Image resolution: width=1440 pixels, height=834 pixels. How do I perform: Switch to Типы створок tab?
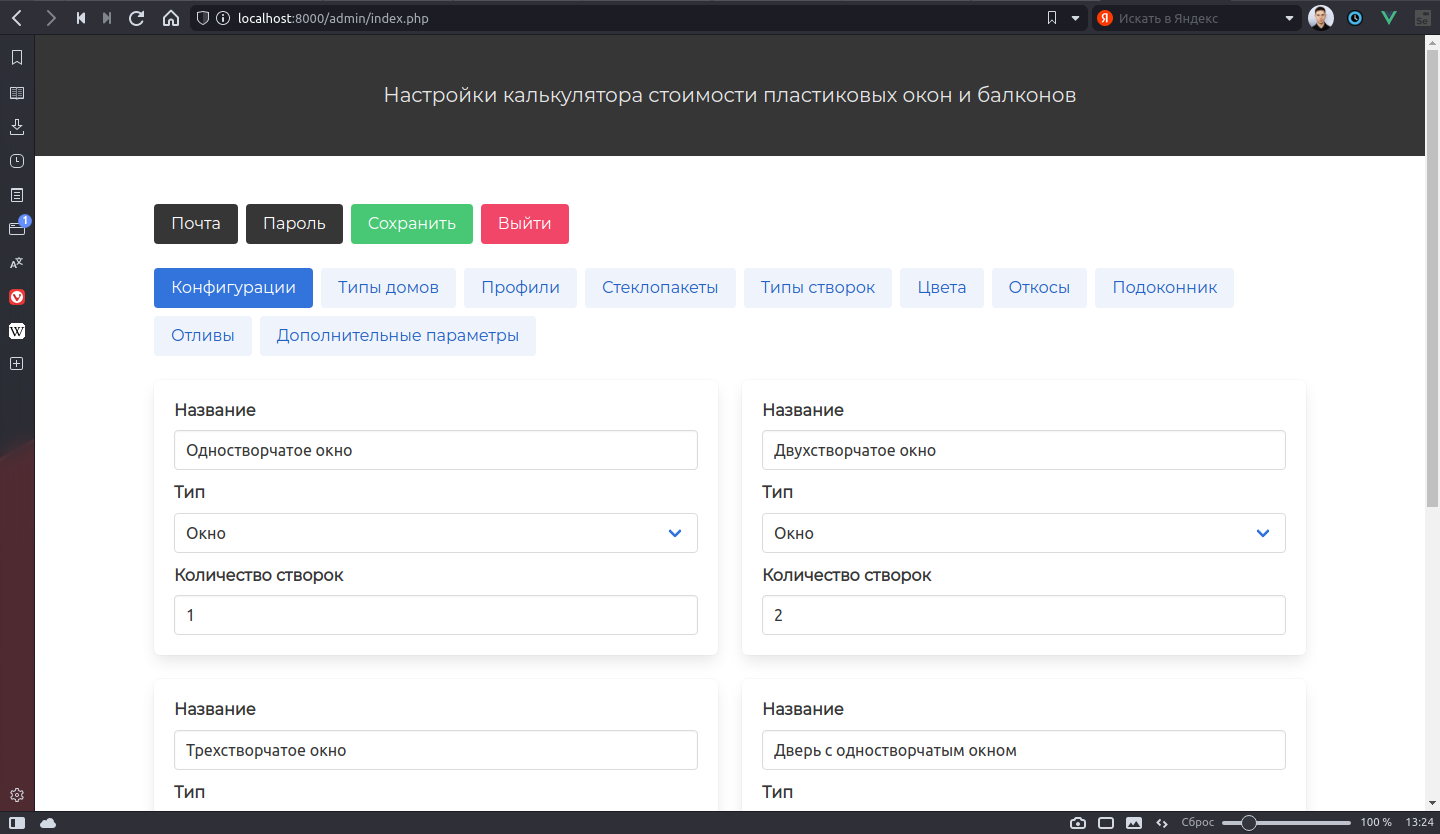[x=817, y=288]
